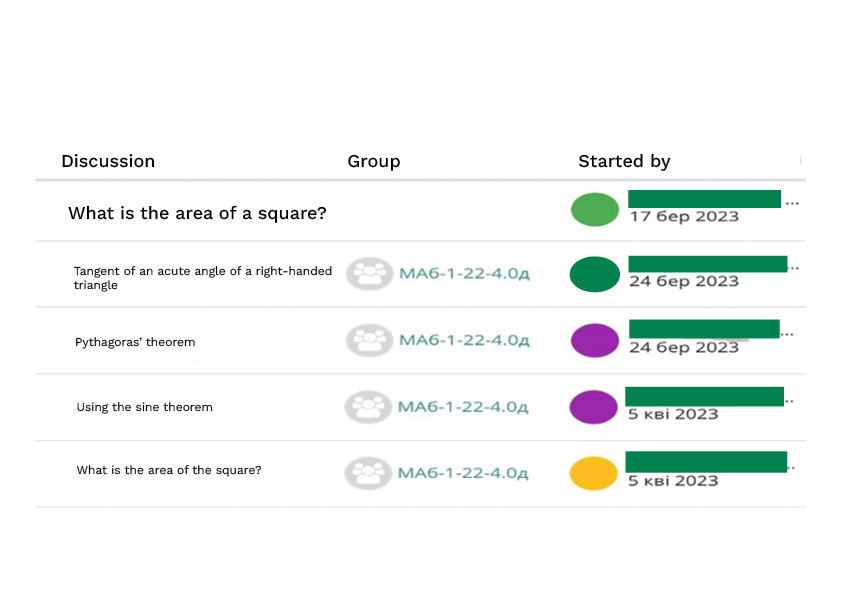Screen dimensions: 842x595
Task: Click group icon in sine theorem row
Action: pyautogui.click(x=368, y=407)
